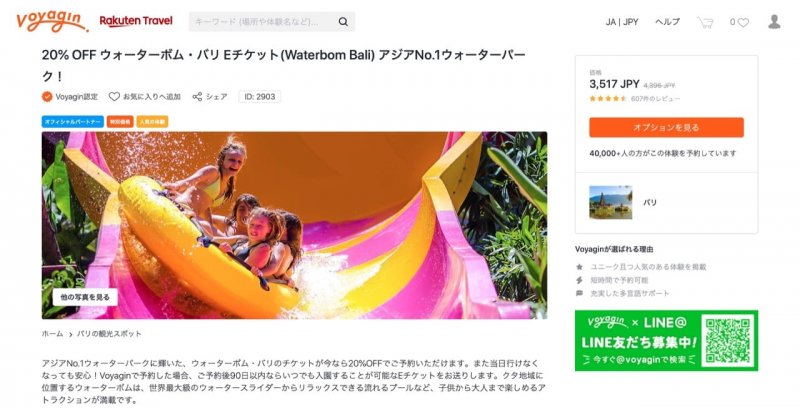Click the ホーム breadcrumb link

(x=52, y=334)
